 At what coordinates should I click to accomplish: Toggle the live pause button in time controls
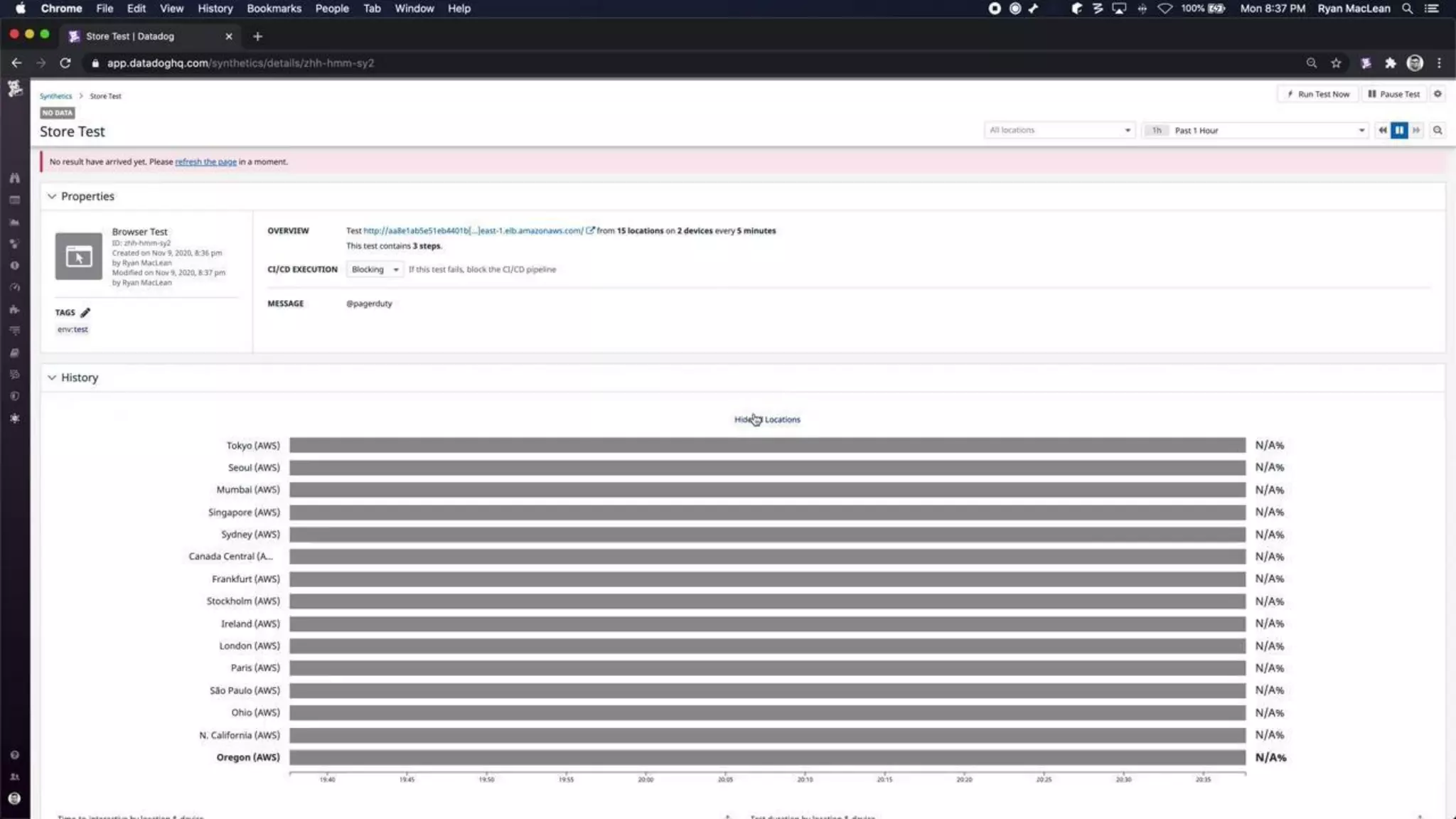(1399, 130)
